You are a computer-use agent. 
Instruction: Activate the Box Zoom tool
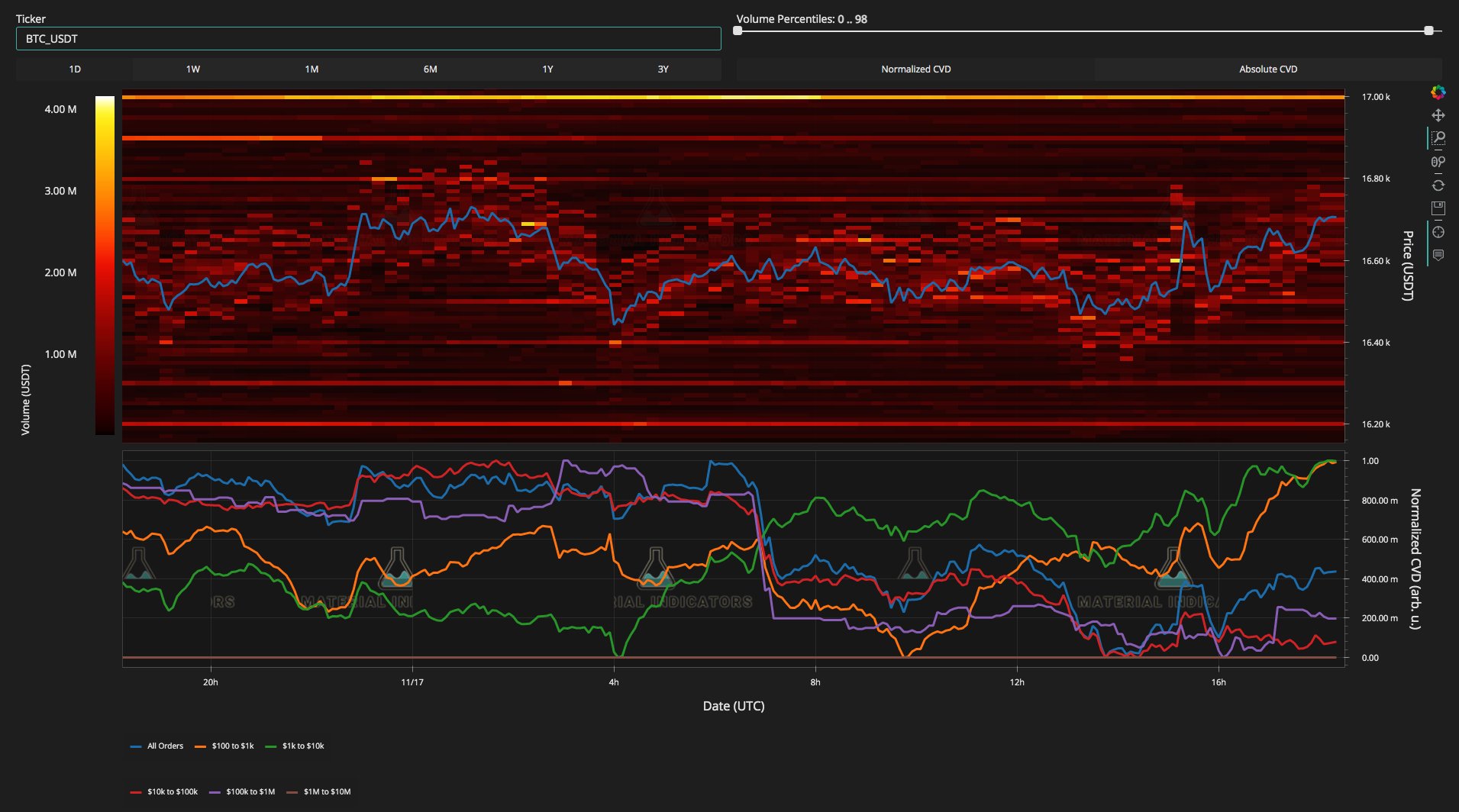(x=1438, y=138)
